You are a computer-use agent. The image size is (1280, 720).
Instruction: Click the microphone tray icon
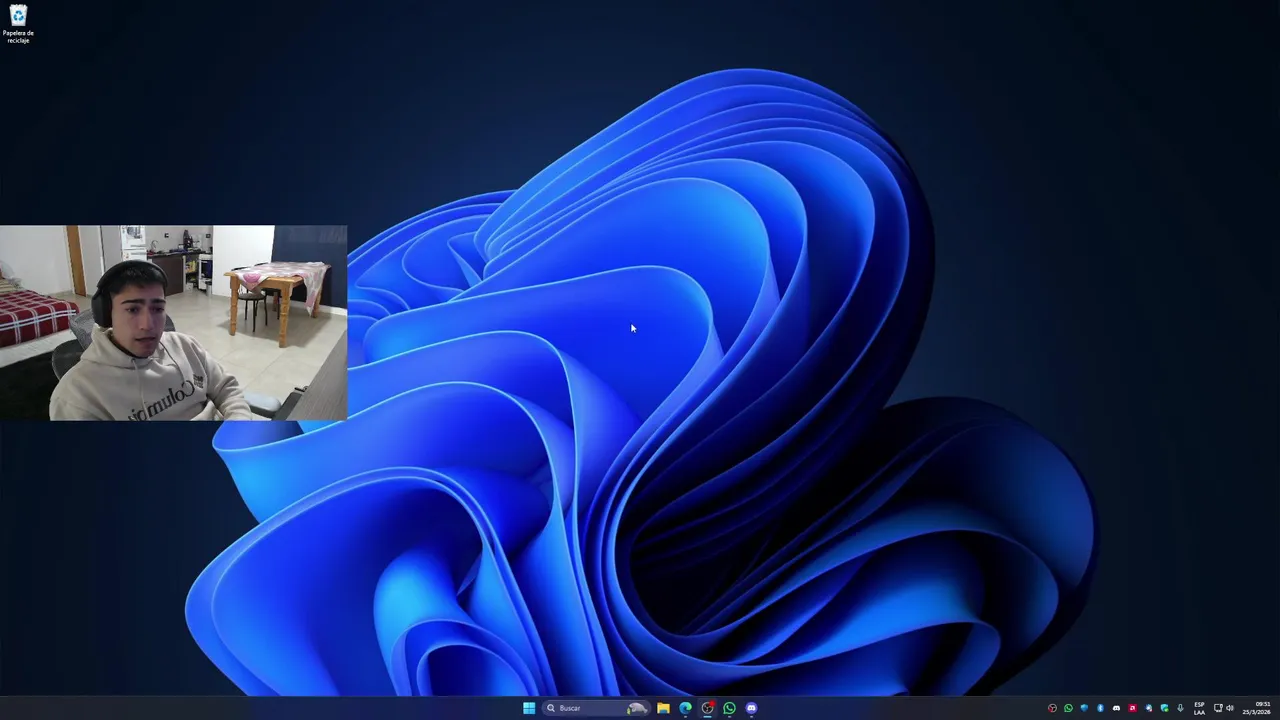pyautogui.click(x=1180, y=708)
